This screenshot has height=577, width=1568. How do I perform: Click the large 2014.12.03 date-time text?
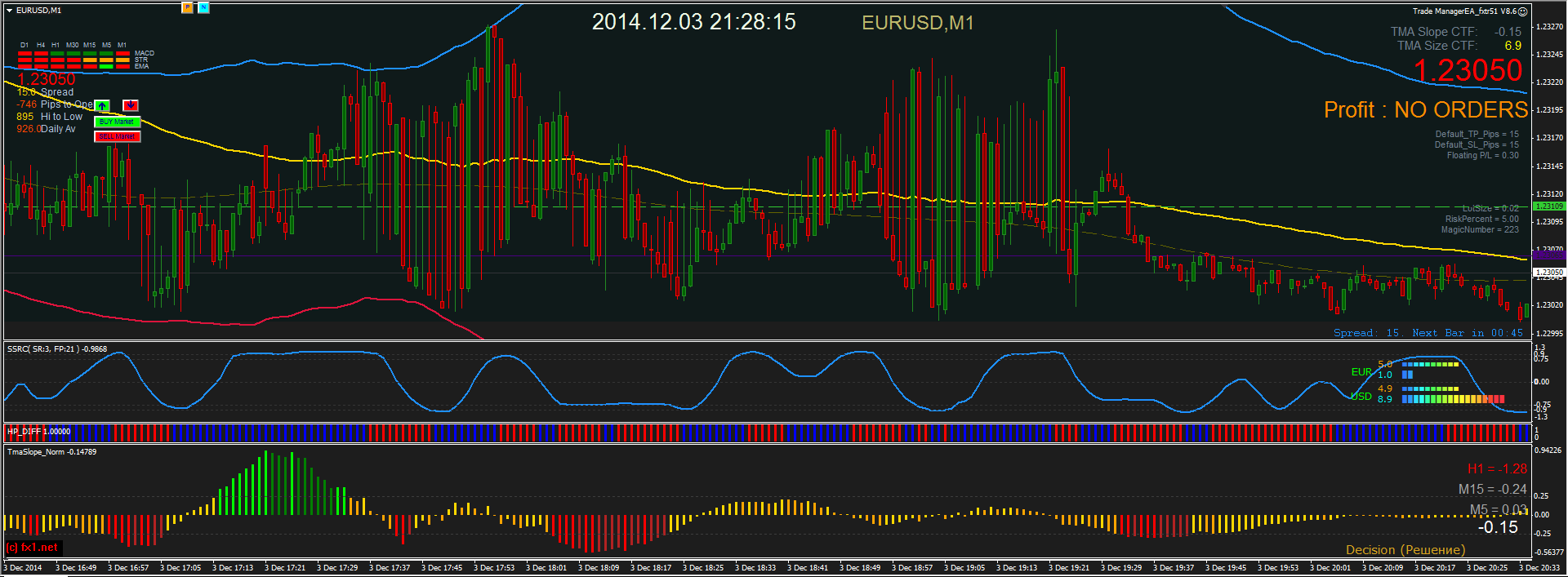click(693, 22)
